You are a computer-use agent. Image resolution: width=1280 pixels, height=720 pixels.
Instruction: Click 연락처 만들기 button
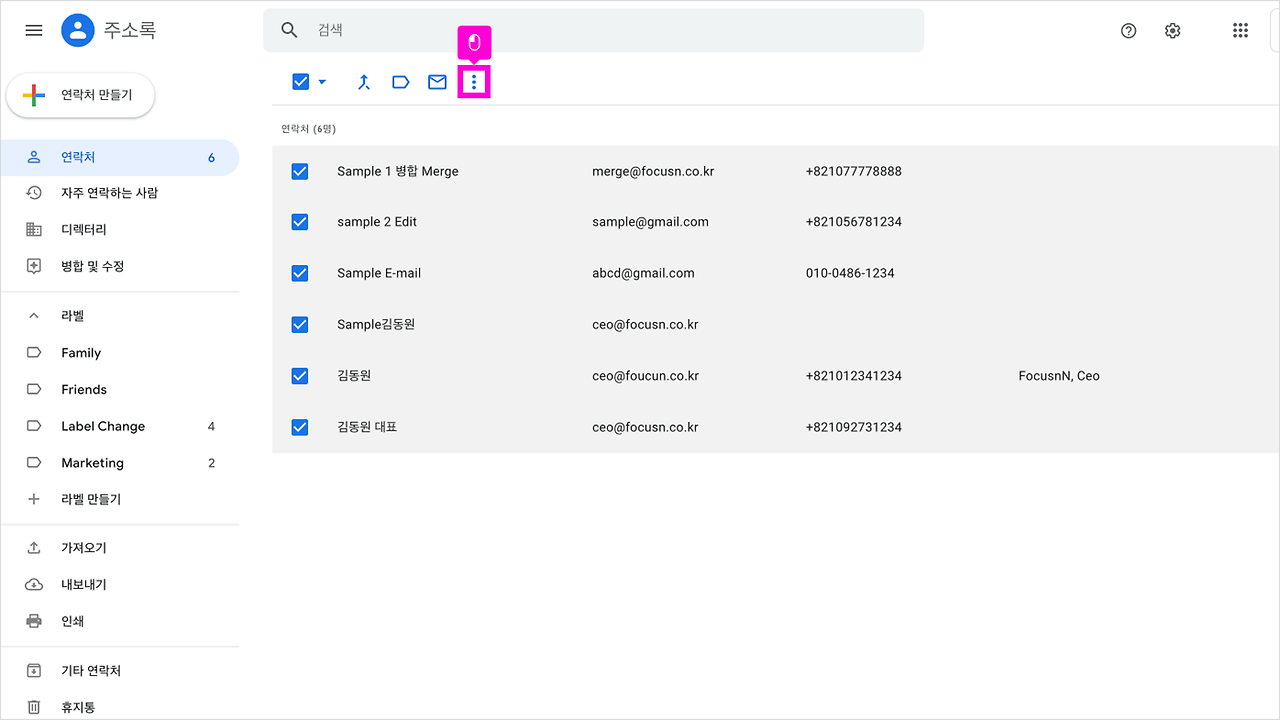pos(81,95)
